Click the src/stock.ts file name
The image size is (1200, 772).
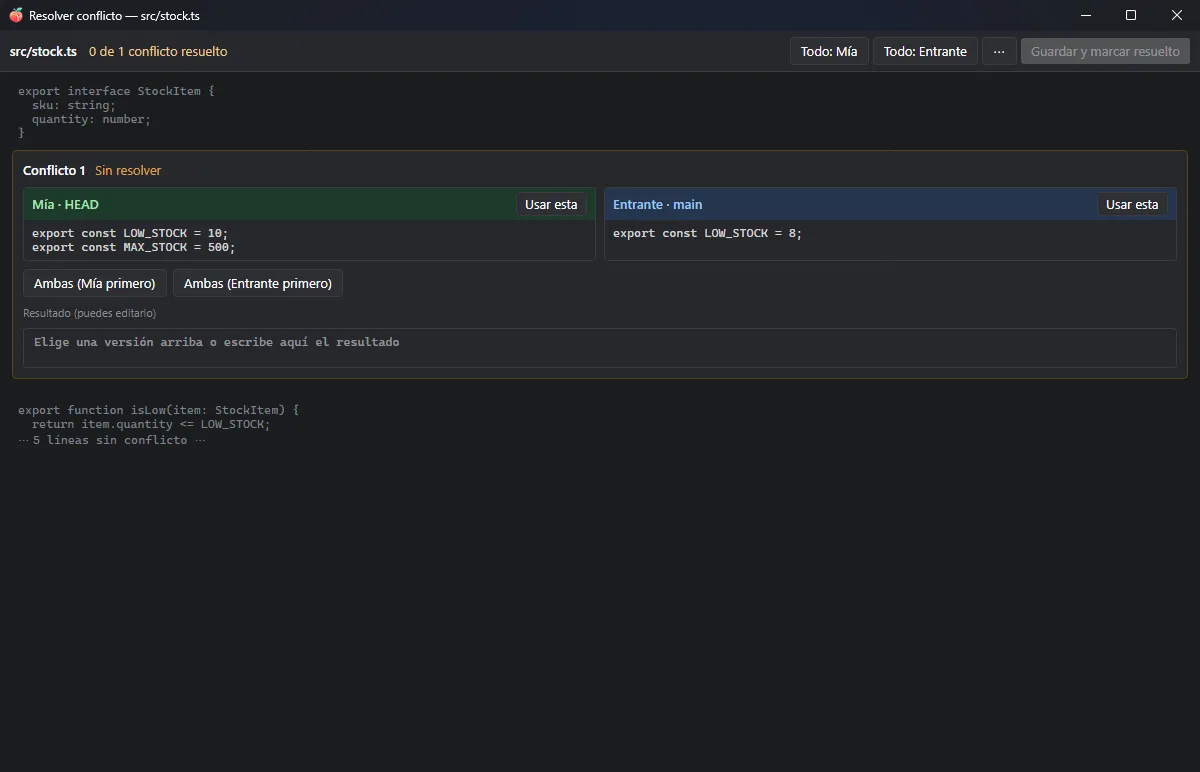tap(44, 51)
